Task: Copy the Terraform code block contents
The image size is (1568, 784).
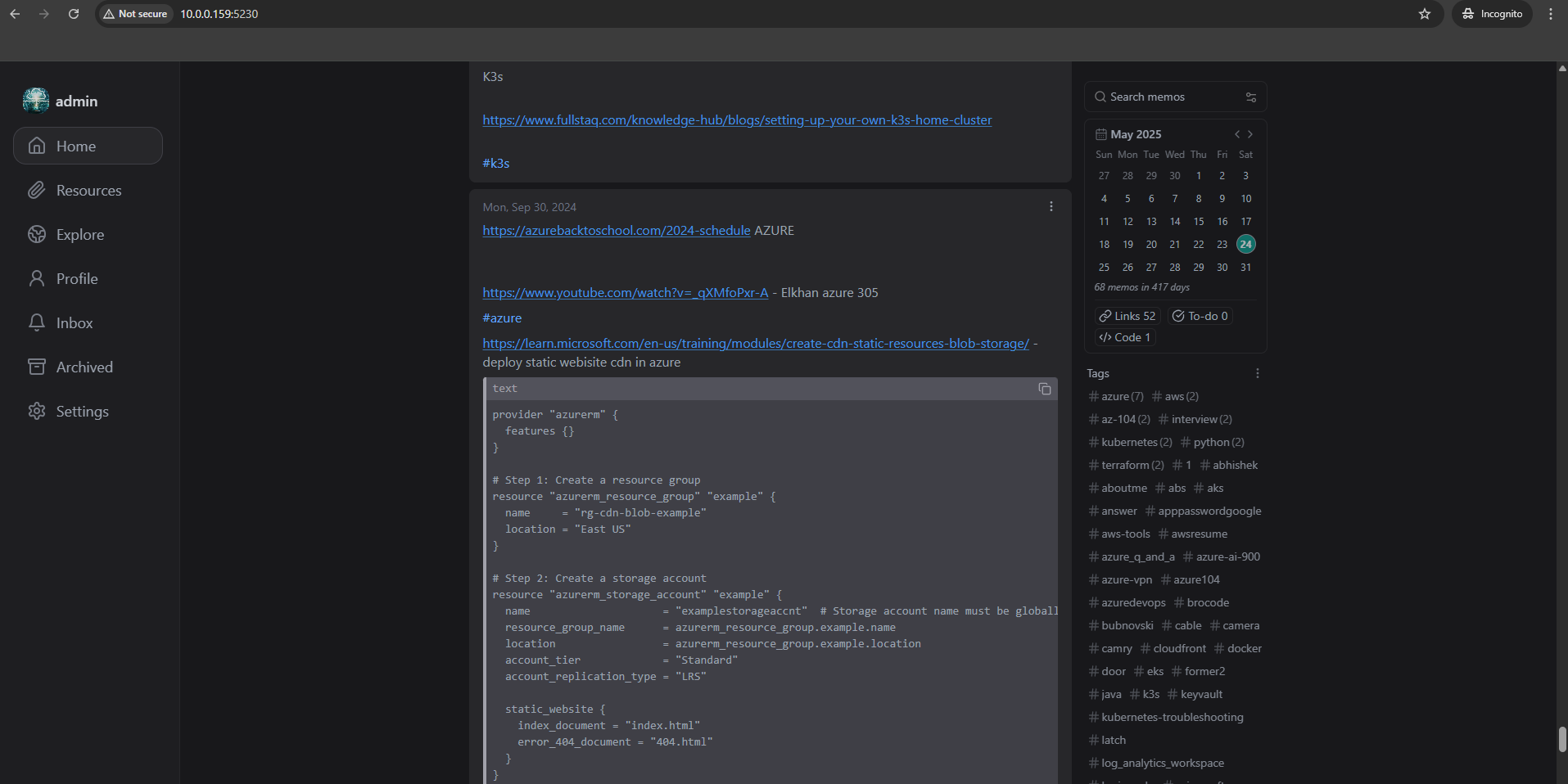Action: point(1044,389)
